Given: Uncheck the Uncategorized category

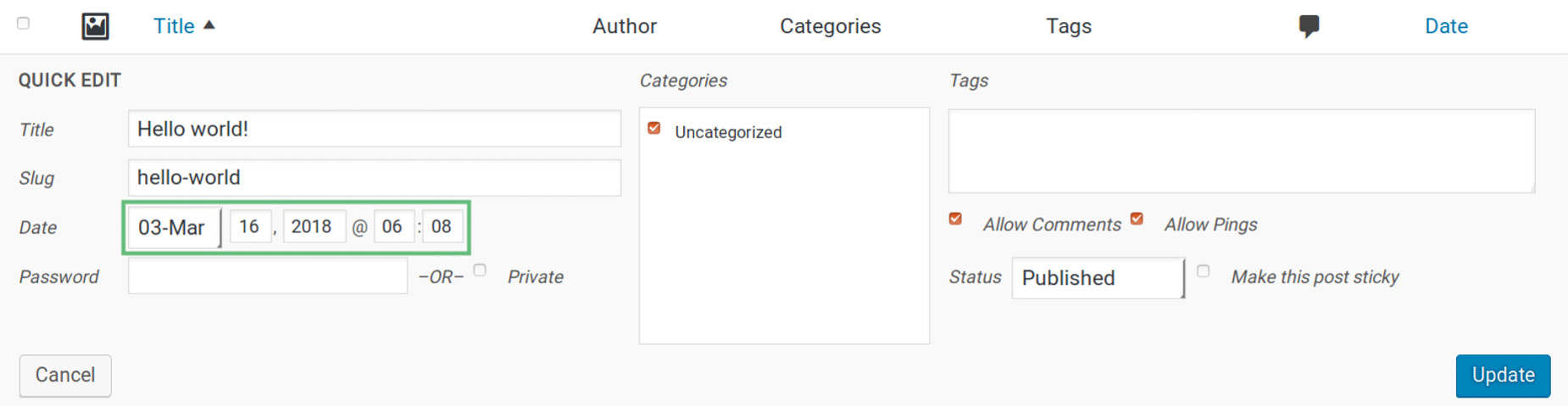Looking at the screenshot, I should tap(654, 128).
